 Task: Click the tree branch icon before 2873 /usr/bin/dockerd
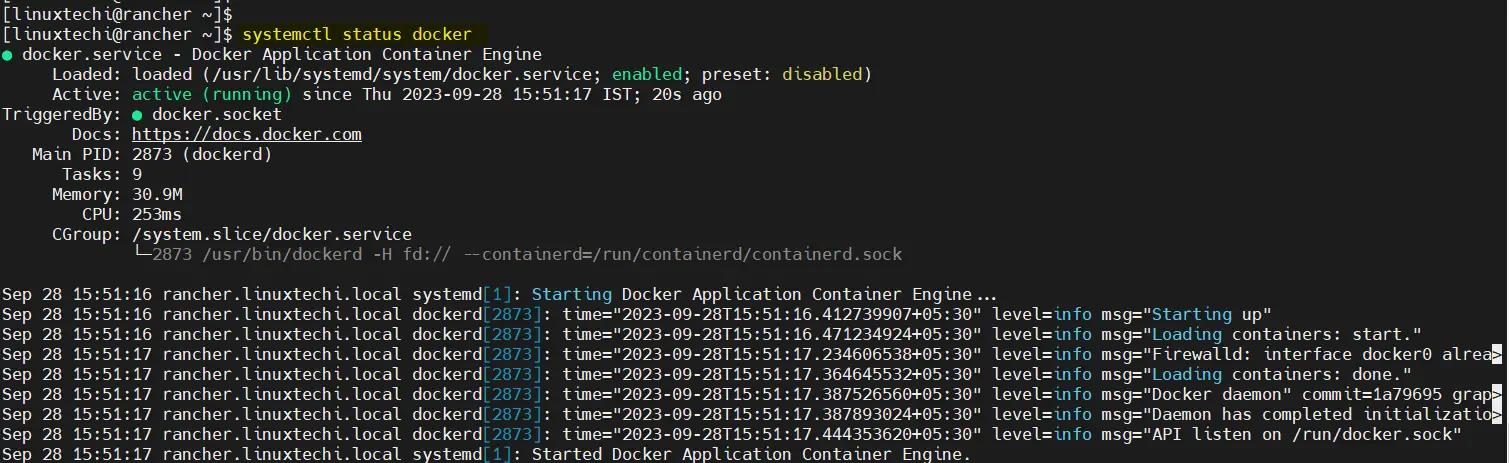pos(142,253)
